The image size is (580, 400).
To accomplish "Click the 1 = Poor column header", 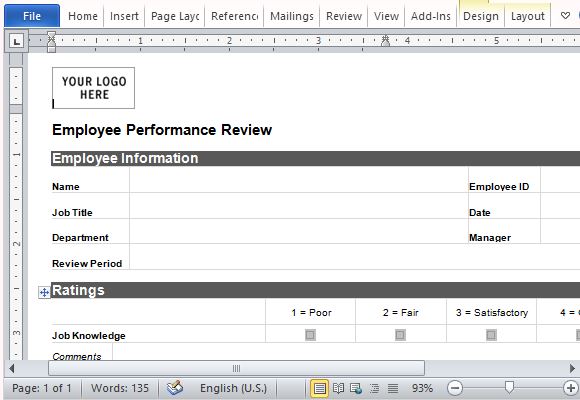I will tap(311, 313).
